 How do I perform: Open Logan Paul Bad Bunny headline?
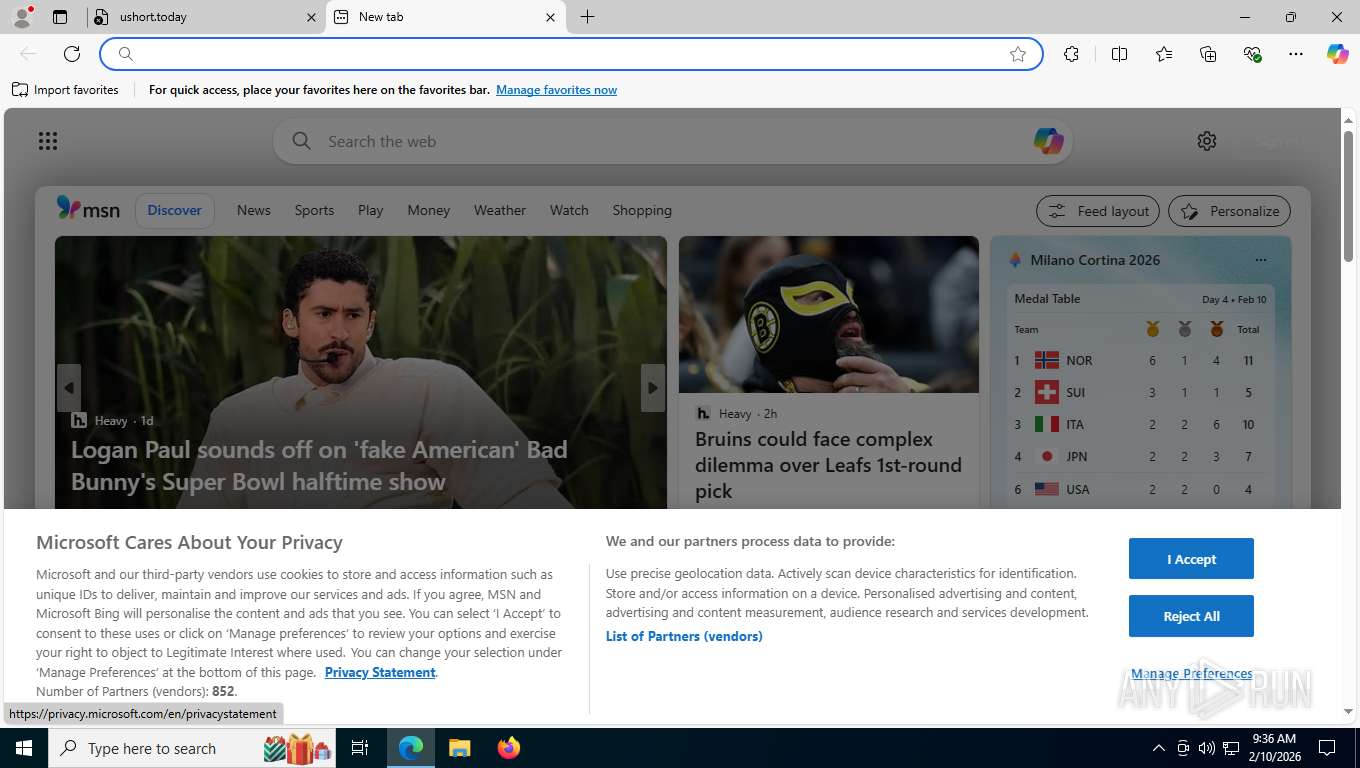pyautogui.click(x=319, y=465)
